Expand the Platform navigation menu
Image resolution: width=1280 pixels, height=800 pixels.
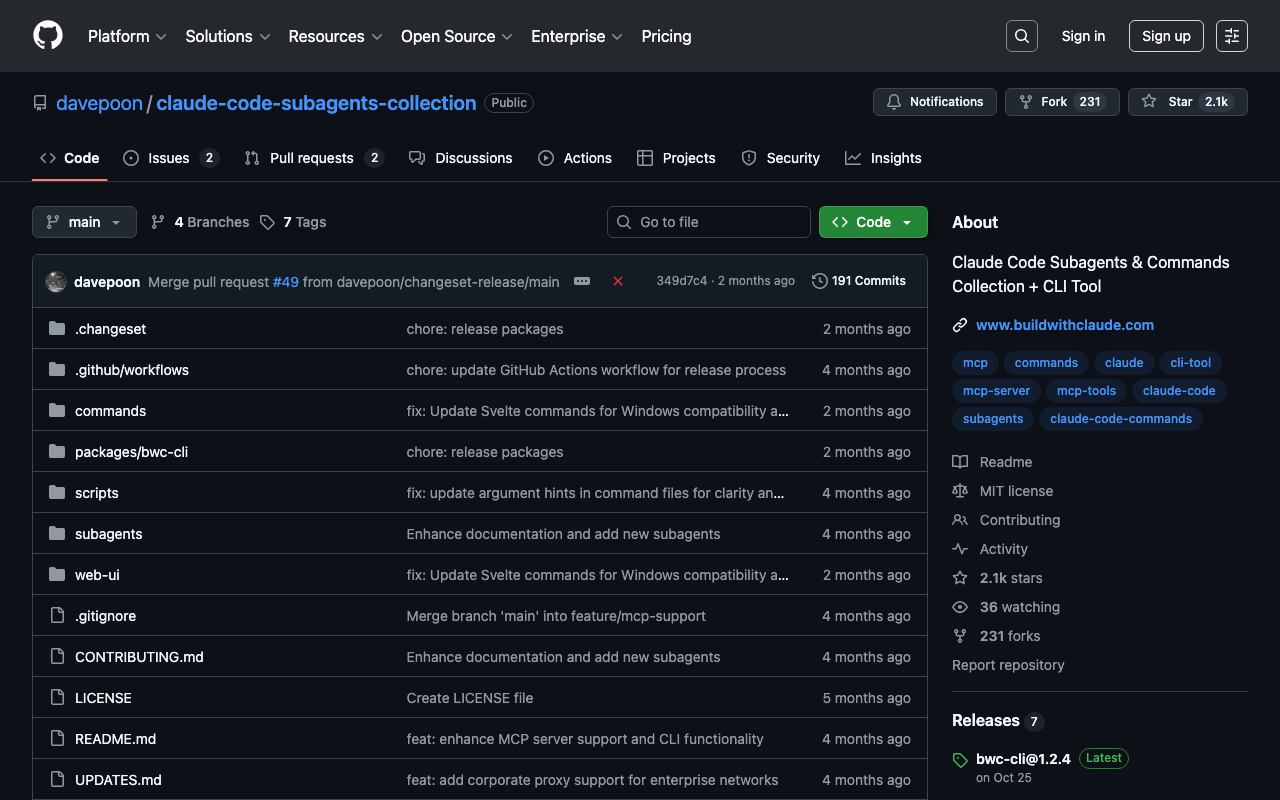[x=127, y=36]
